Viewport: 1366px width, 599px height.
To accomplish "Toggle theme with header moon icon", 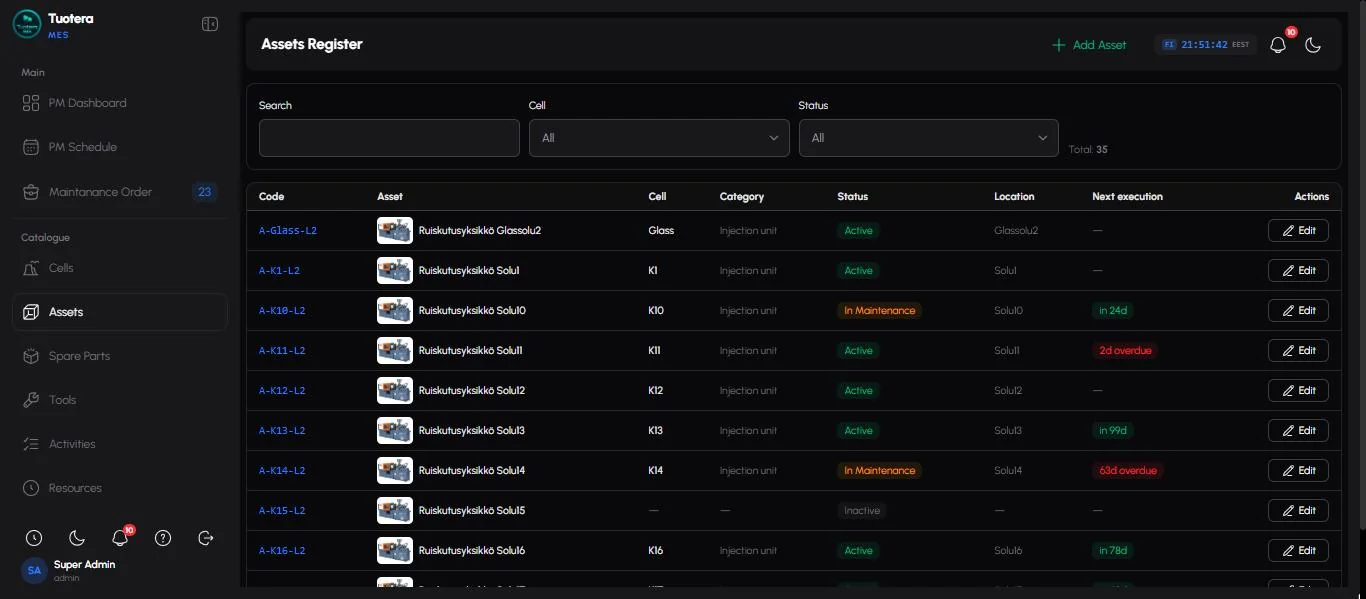I will point(1314,45).
